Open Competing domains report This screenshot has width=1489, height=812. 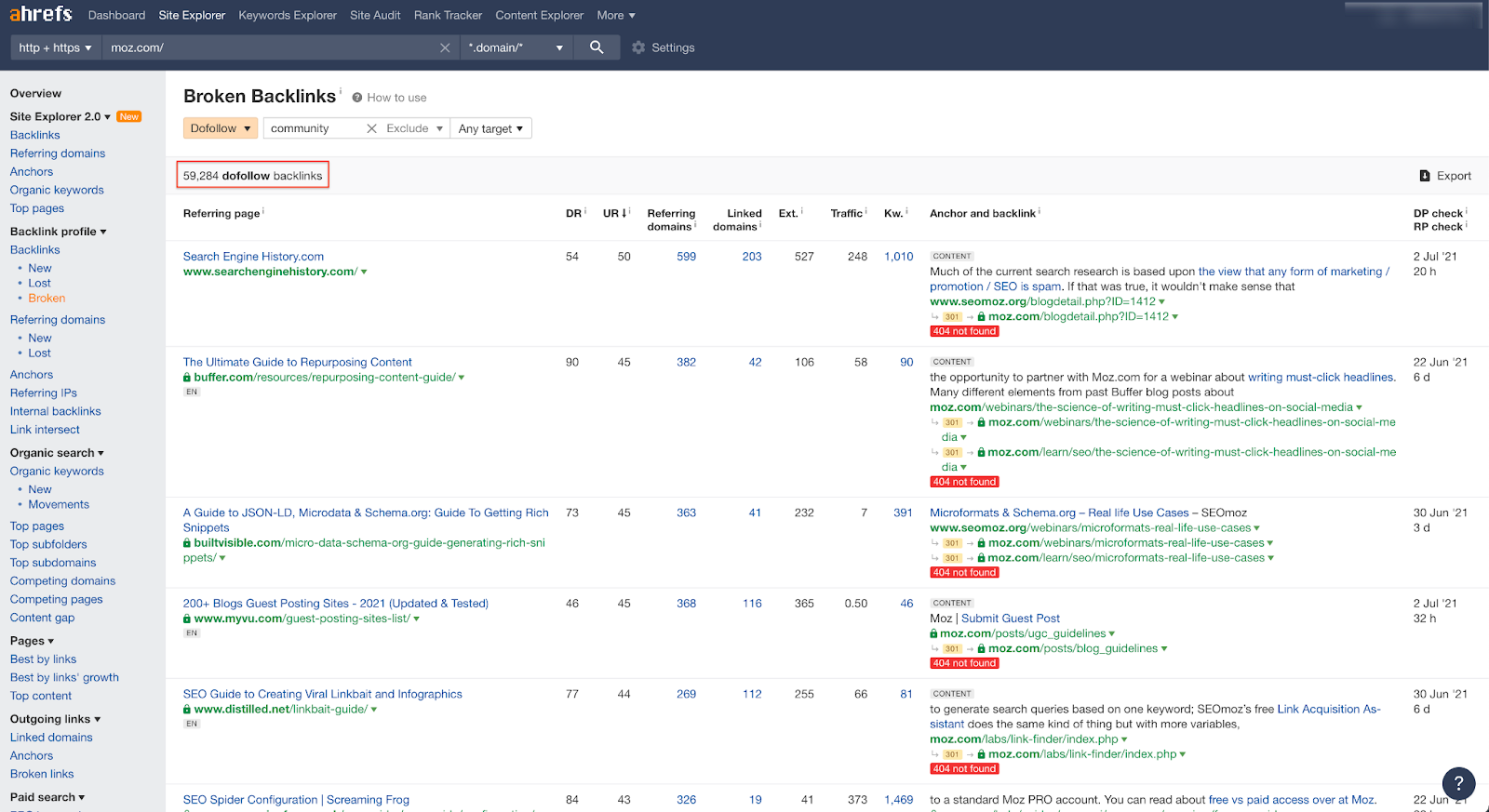62,581
